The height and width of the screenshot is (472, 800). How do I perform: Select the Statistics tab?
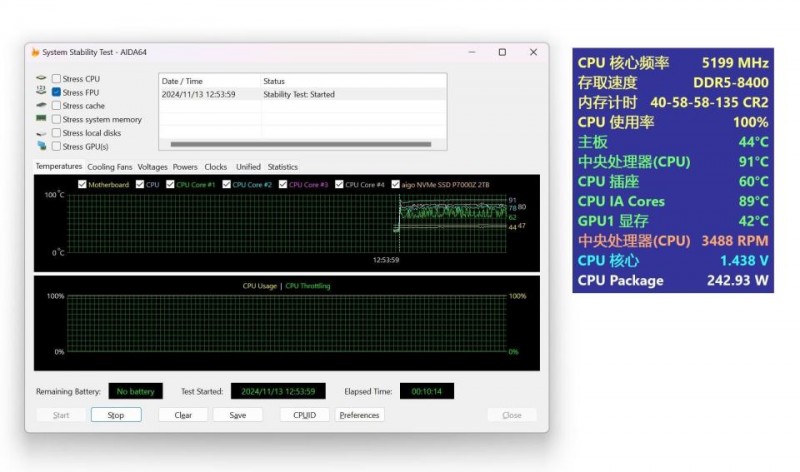tap(282, 167)
